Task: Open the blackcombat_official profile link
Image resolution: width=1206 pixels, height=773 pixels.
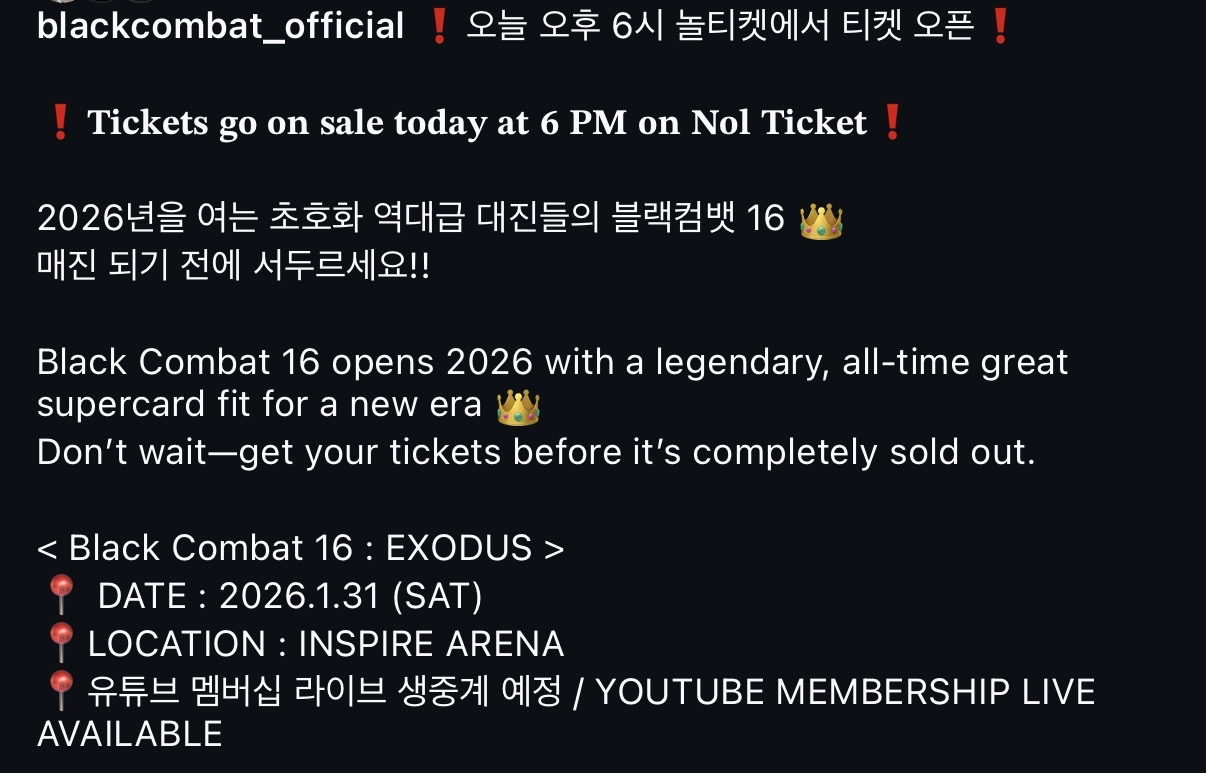Action: coord(220,26)
